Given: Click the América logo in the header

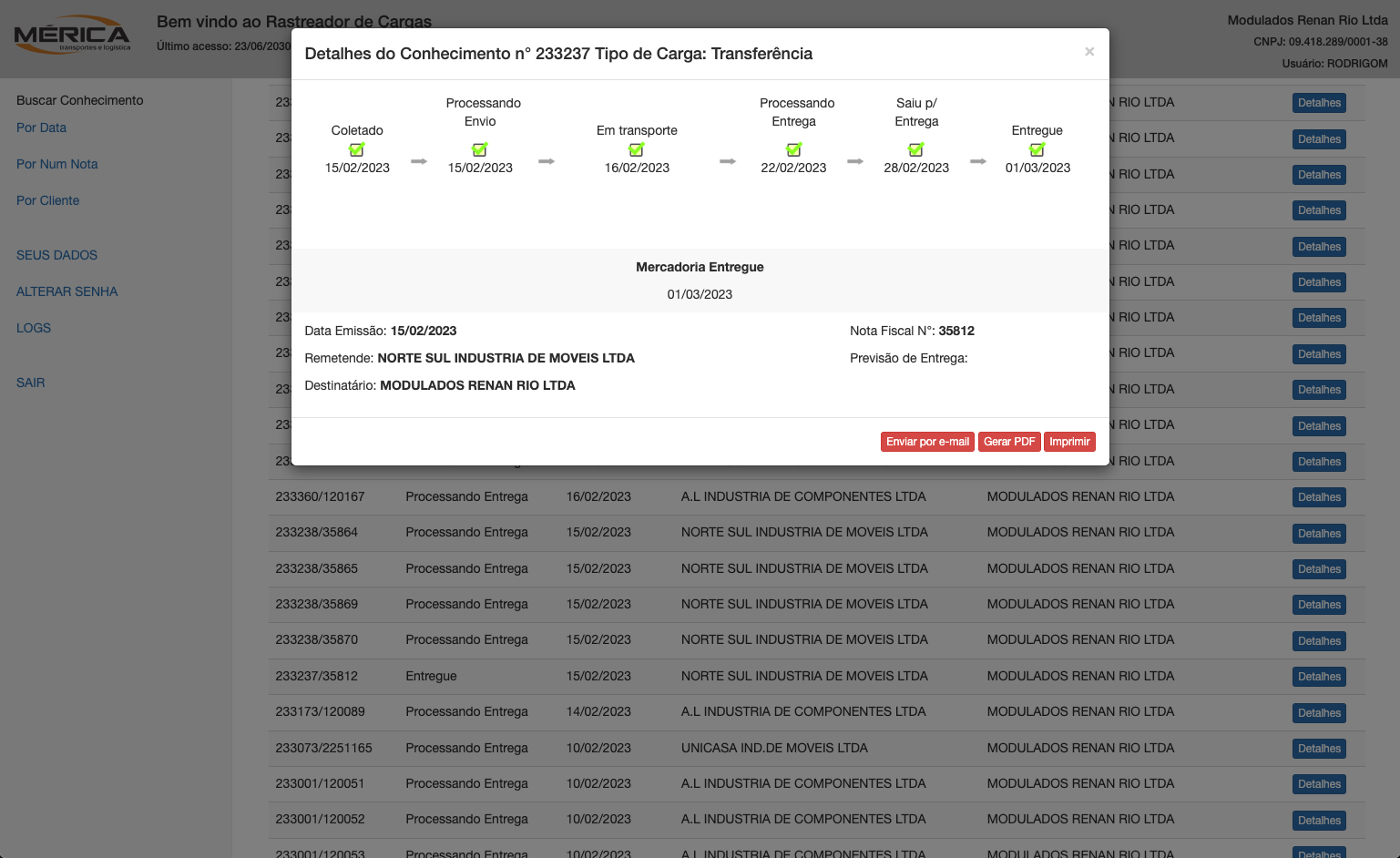Looking at the screenshot, I should [x=72, y=36].
